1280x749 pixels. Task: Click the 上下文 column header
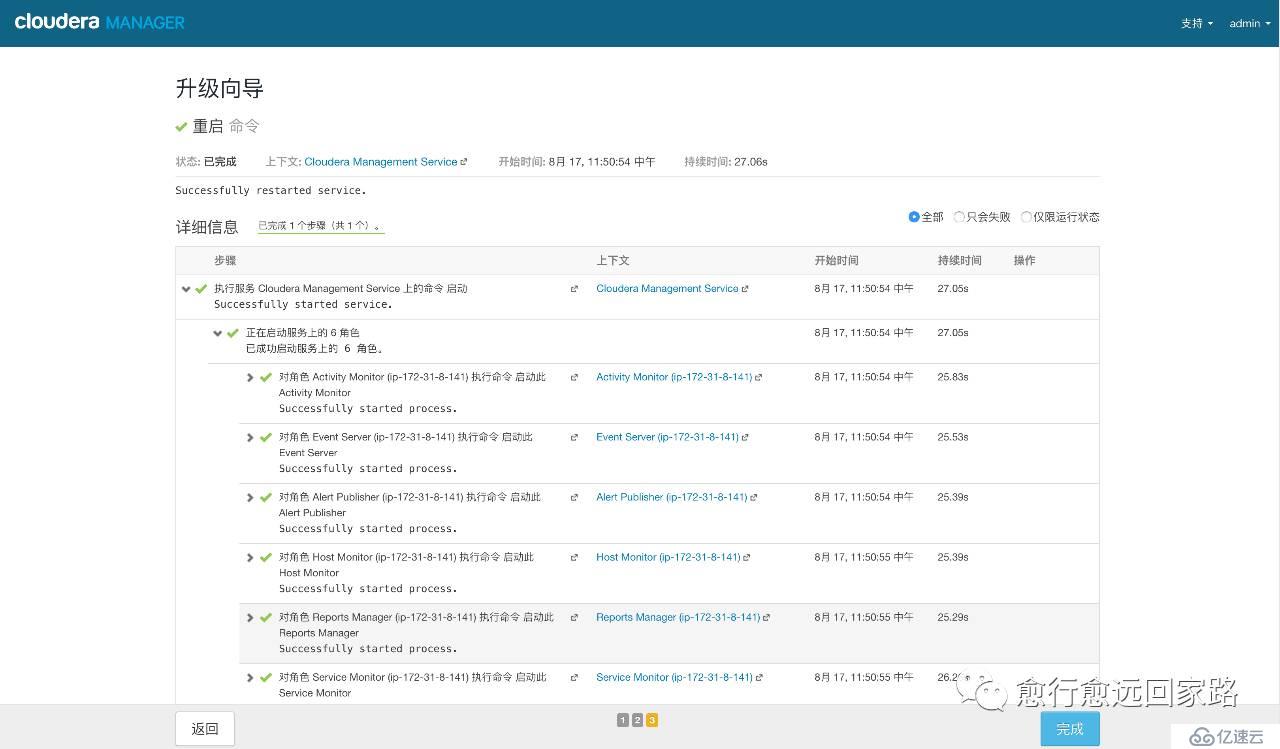point(613,260)
